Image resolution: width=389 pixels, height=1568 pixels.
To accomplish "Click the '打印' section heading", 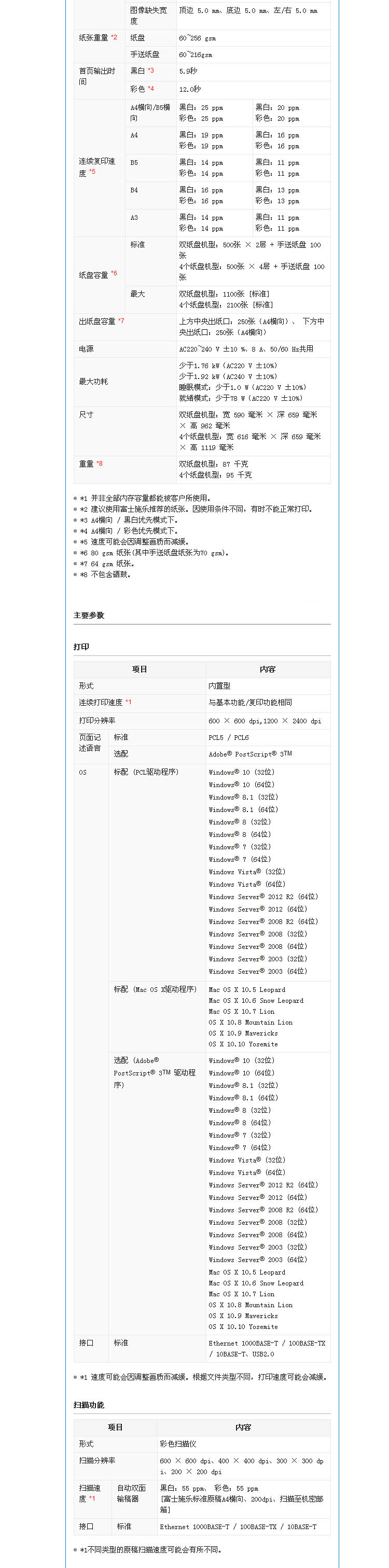I will (81, 647).
